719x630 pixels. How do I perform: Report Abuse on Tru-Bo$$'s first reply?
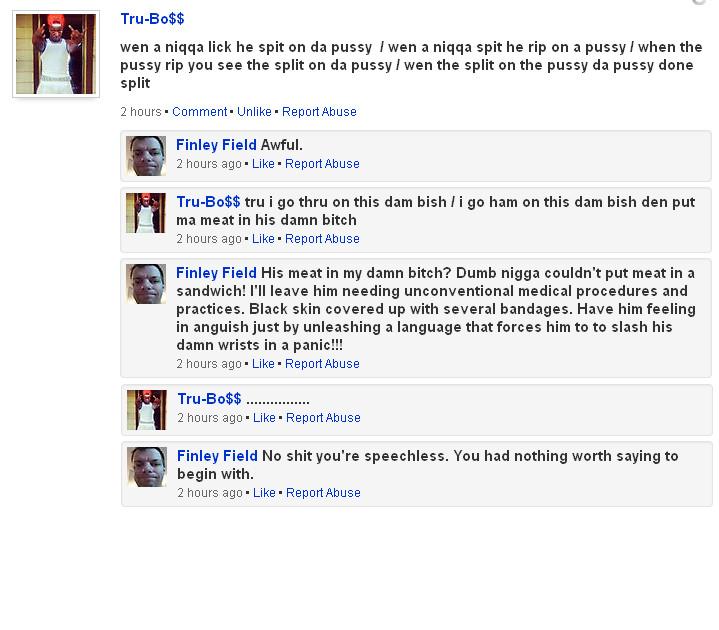[x=322, y=239]
